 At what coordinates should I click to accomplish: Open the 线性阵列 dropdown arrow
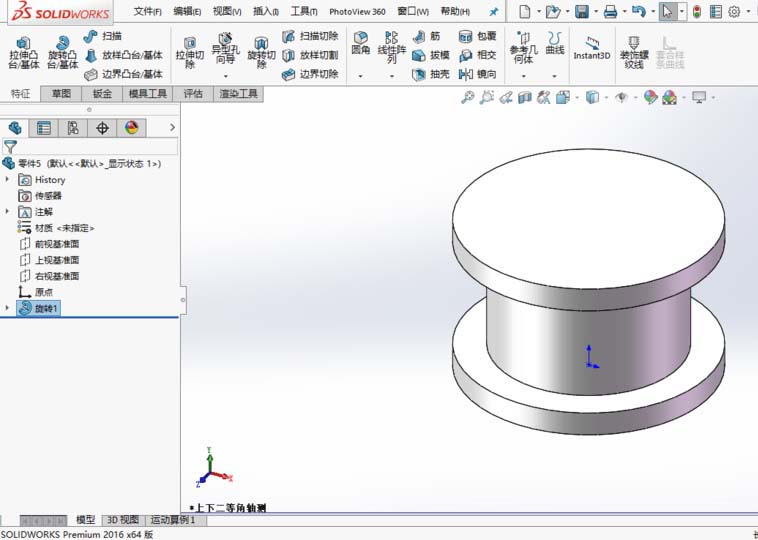(x=392, y=76)
